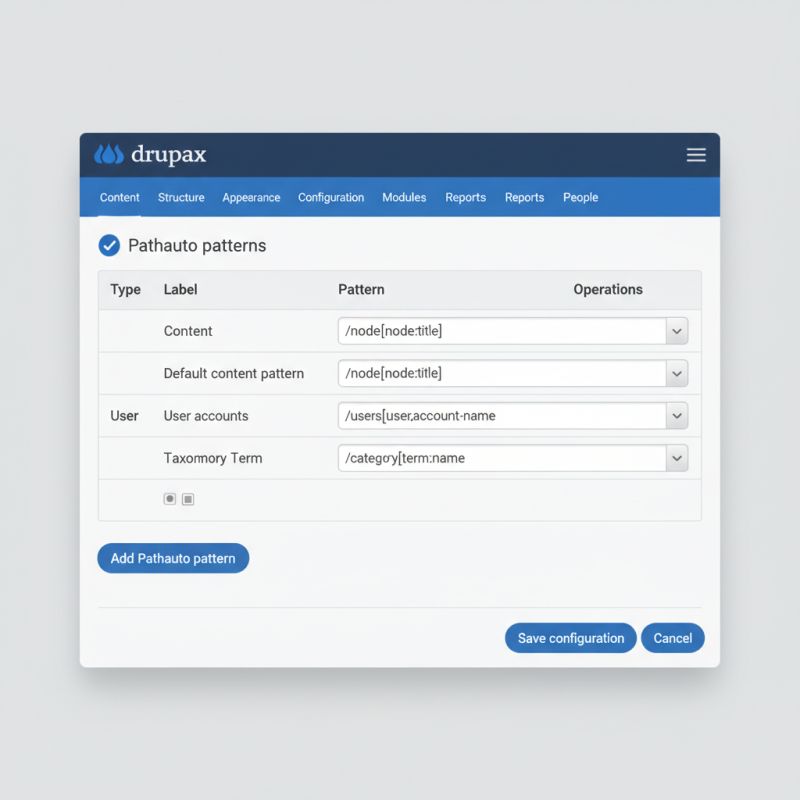800x800 pixels.
Task: Click the Cancel button
Action: [672, 638]
